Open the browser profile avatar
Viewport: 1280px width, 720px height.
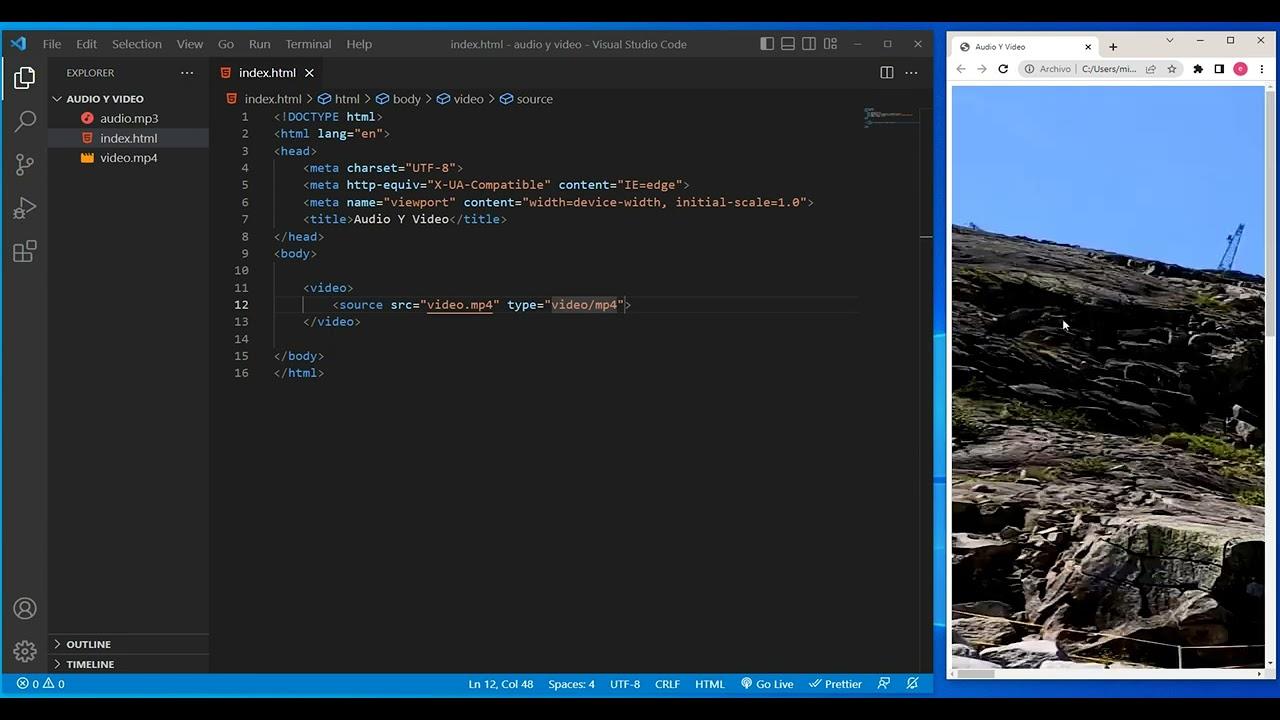[x=1240, y=69]
